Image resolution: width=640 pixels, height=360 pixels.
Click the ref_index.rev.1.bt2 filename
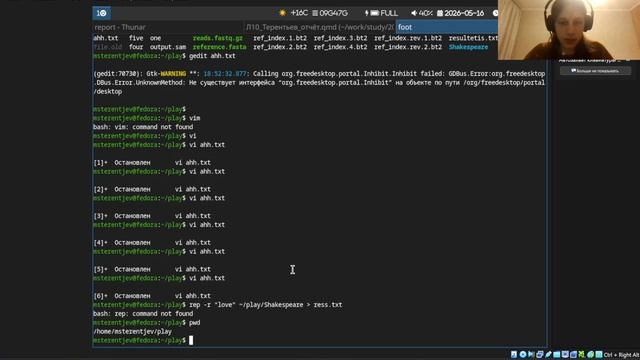(x=408, y=38)
